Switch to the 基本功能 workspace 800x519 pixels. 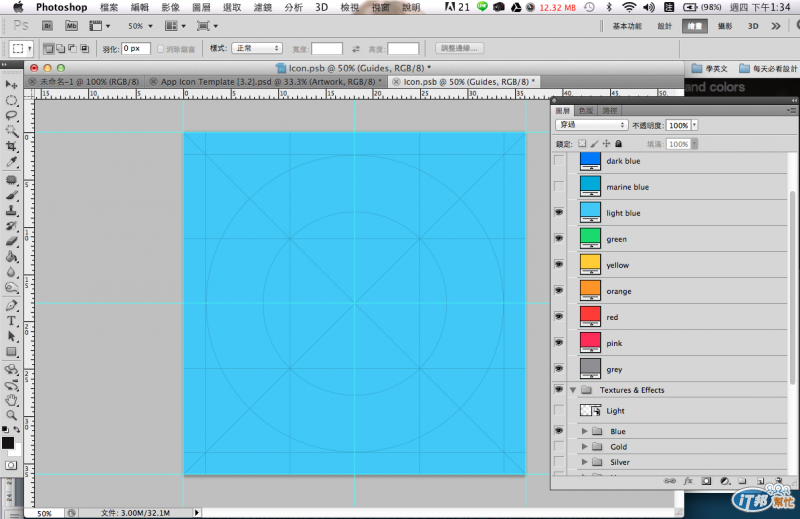point(627,26)
